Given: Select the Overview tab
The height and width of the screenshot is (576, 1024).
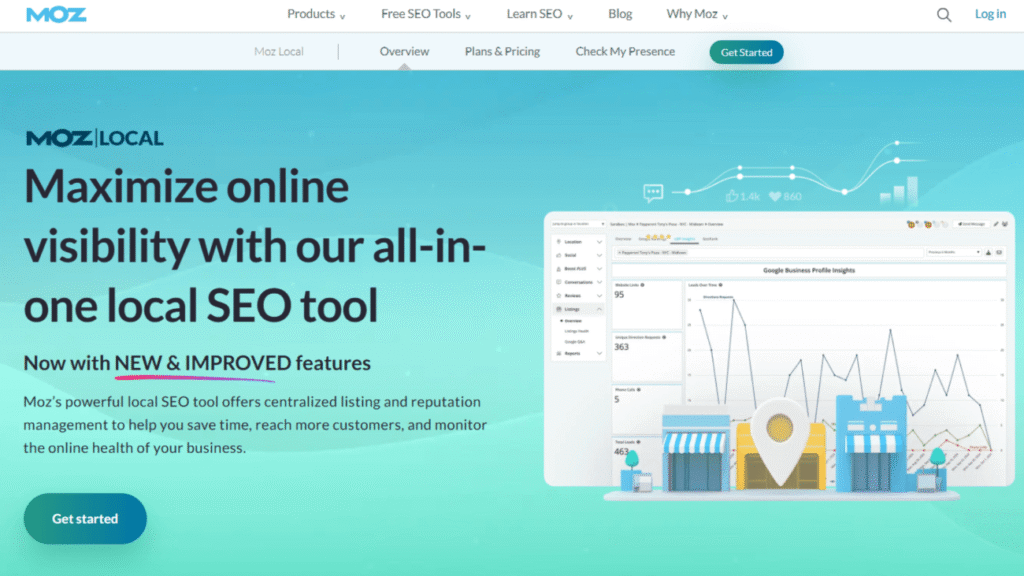Looking at the screenshot, I should (x=404, y=52).
